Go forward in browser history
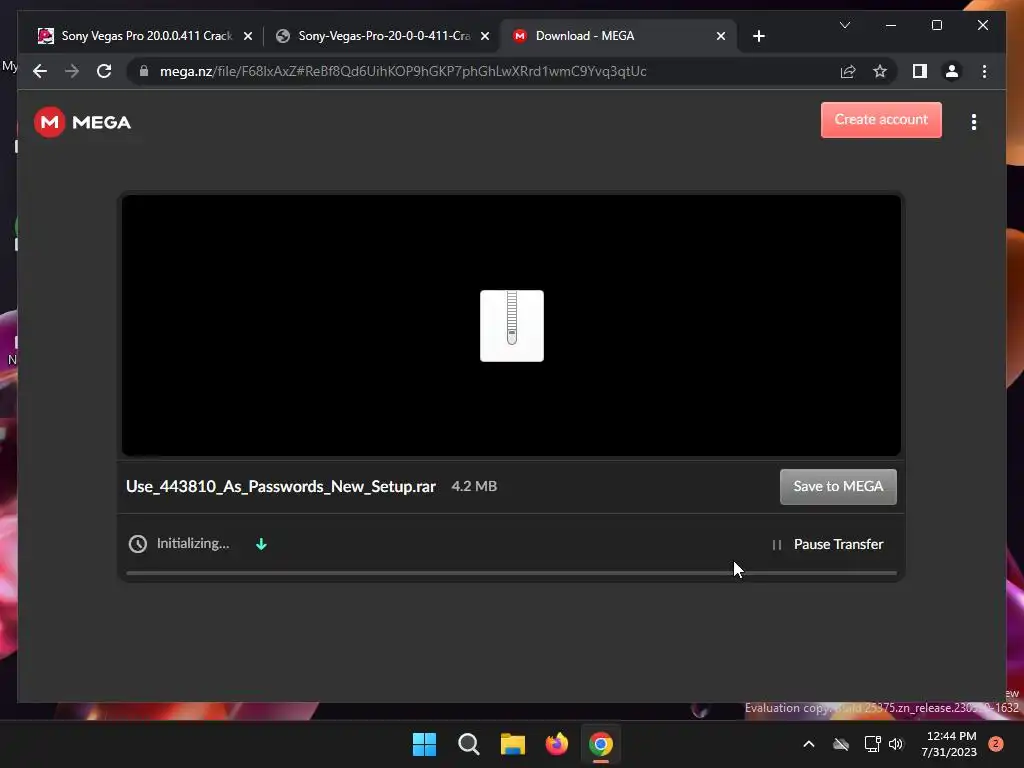 [x=72, y=71]
